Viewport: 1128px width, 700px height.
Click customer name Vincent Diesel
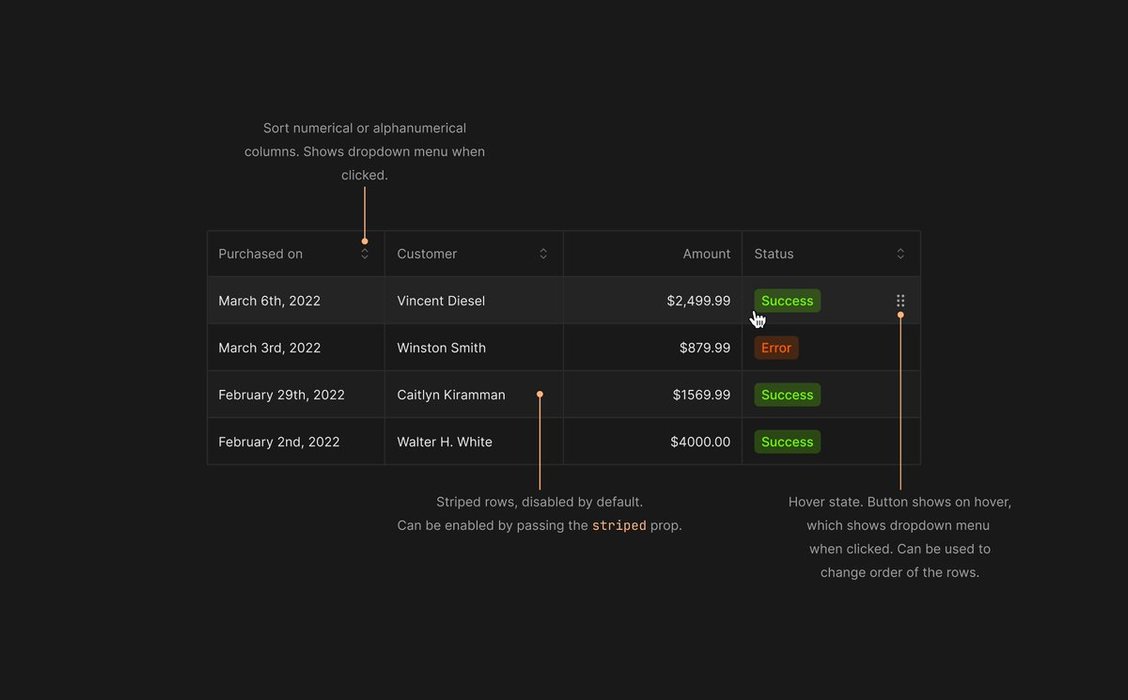(x=441, y=301)
